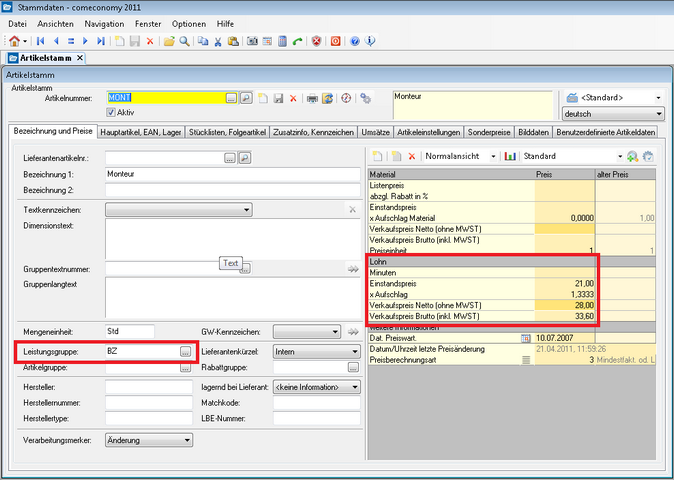Toggle the Aktiv checkbox
Viewport: 674px width, 480px height.
[111, 113]
